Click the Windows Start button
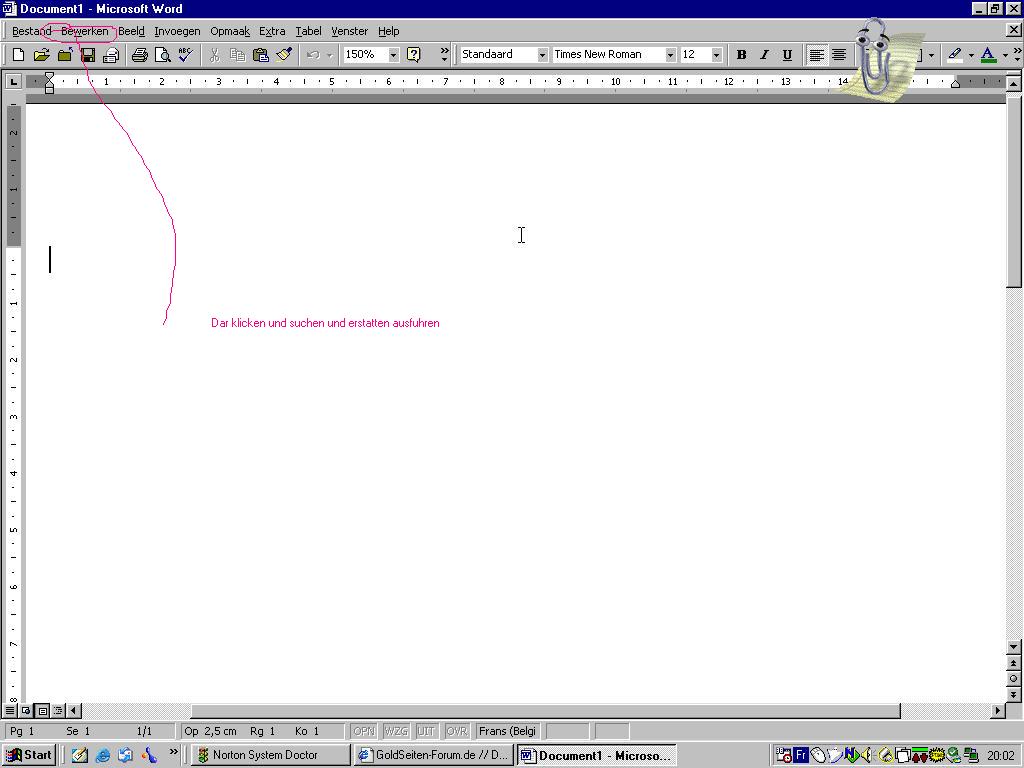The height and width of the screenshot is (768, 1024). point(29,755)
